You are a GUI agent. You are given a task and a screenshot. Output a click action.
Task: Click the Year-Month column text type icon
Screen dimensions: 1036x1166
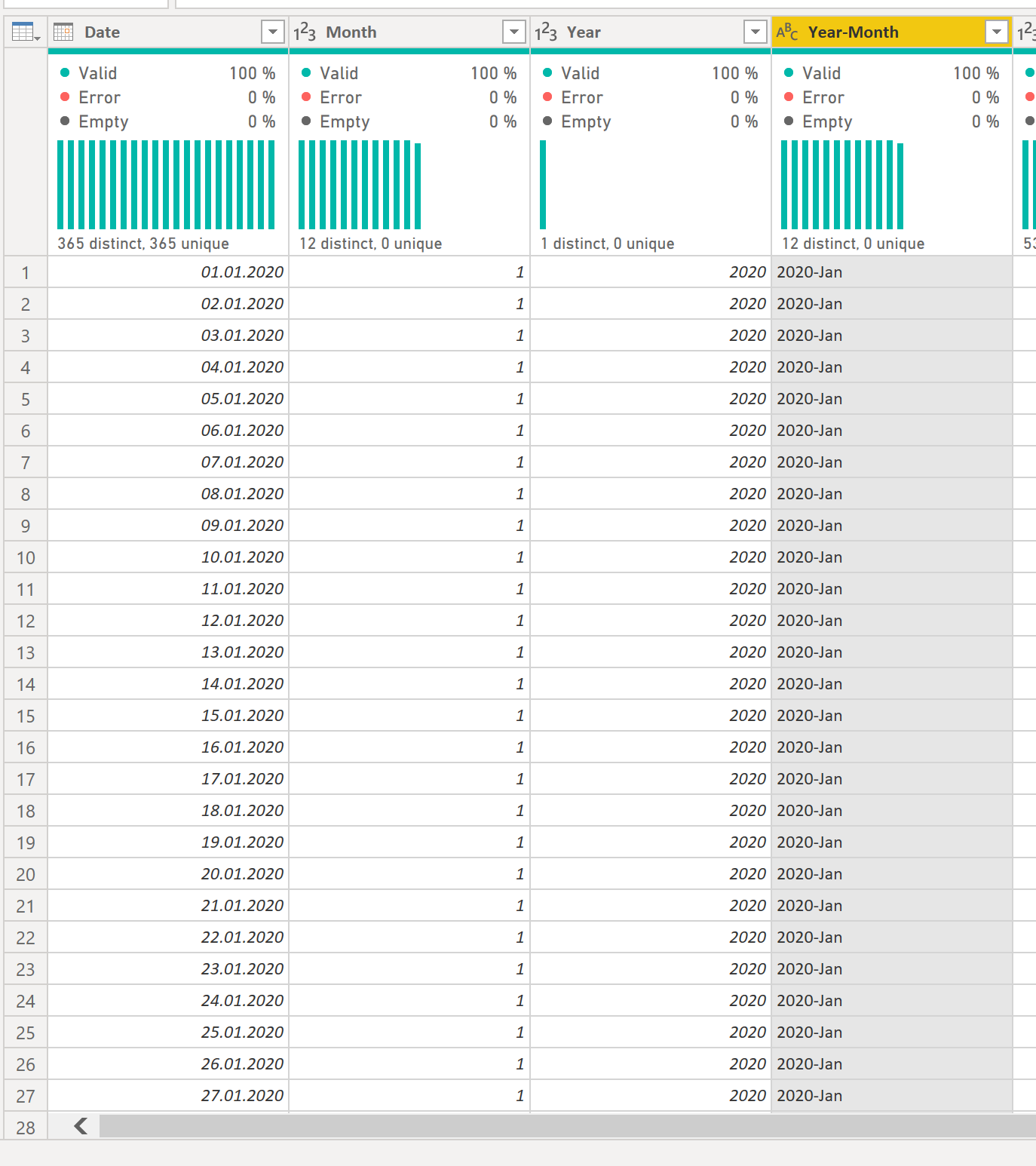point(787,32)
